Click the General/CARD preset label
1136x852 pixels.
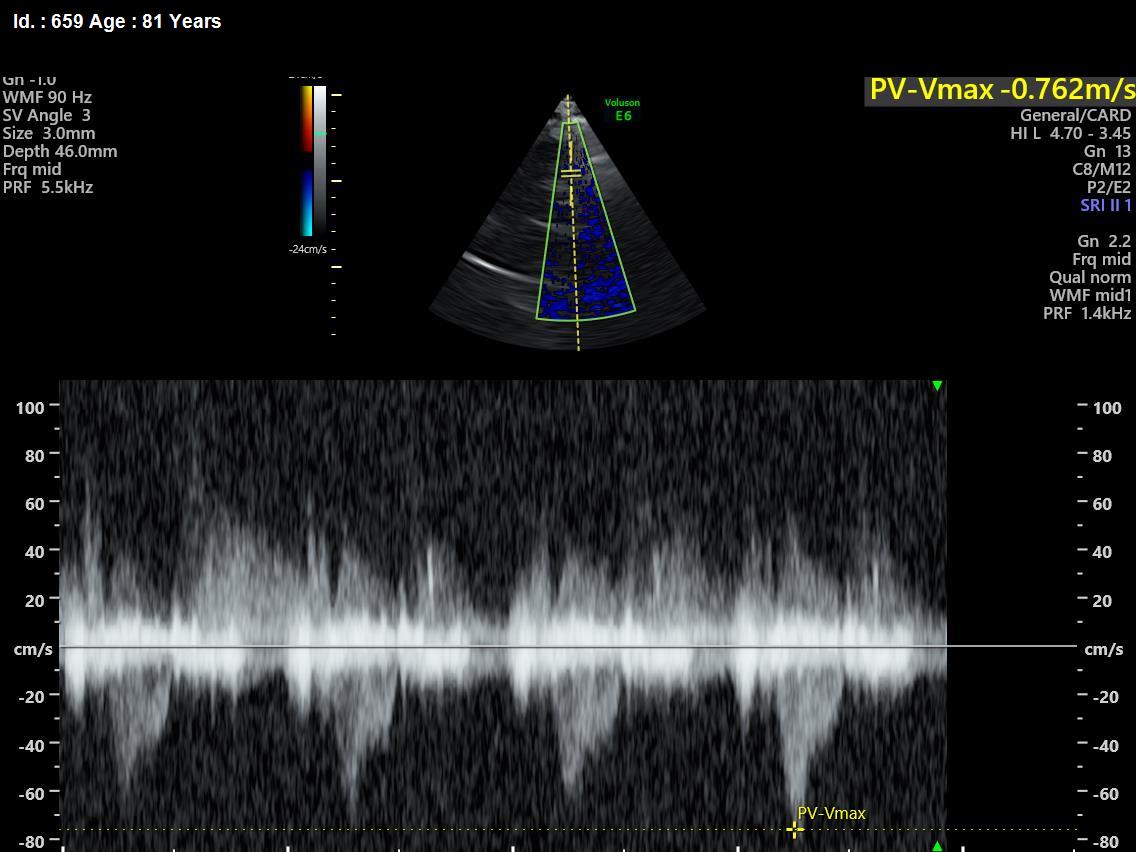(1075, 115)
